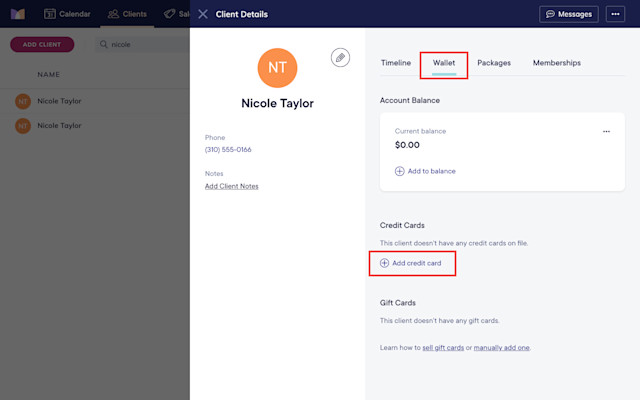Switch to the Wallet tab

click(x=444, y=63)
